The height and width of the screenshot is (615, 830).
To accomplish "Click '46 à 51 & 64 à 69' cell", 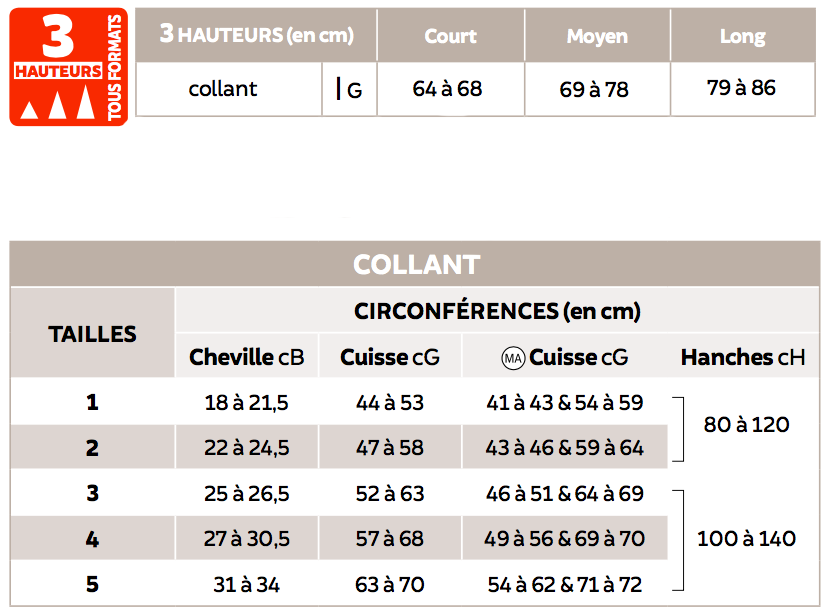I will pyautogui.click(x=565, y=494).
